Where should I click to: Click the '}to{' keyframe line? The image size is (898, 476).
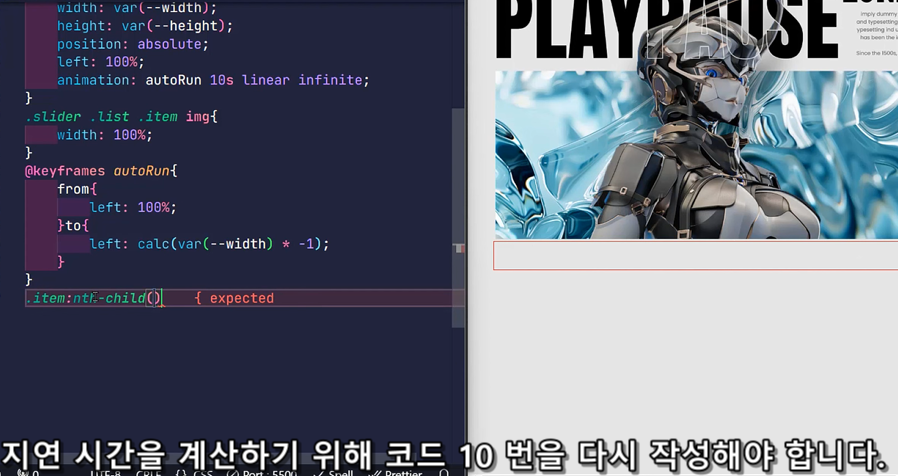click(73, 226)
